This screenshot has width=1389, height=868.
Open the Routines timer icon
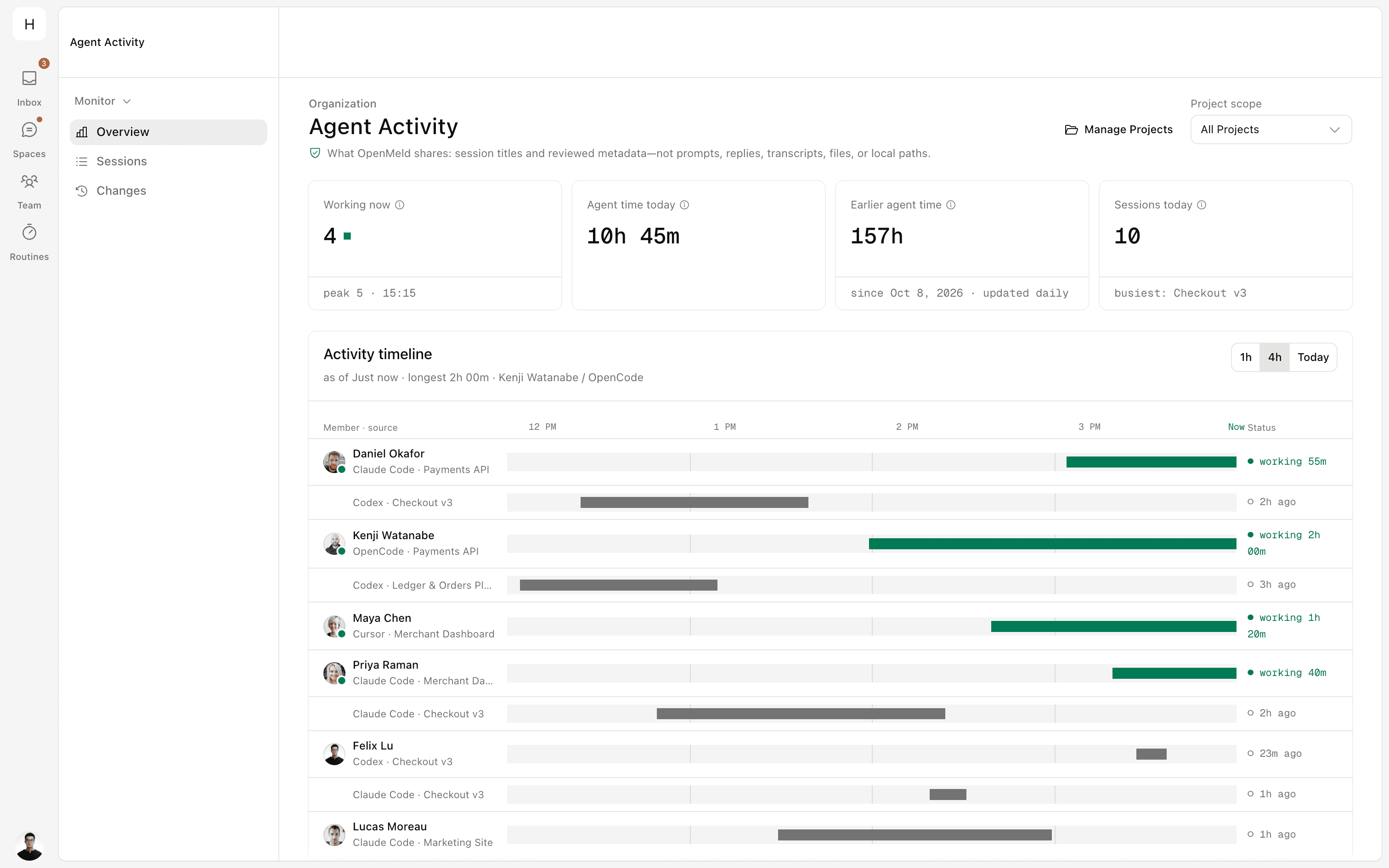pyautogui.click(x=29, y=232)
